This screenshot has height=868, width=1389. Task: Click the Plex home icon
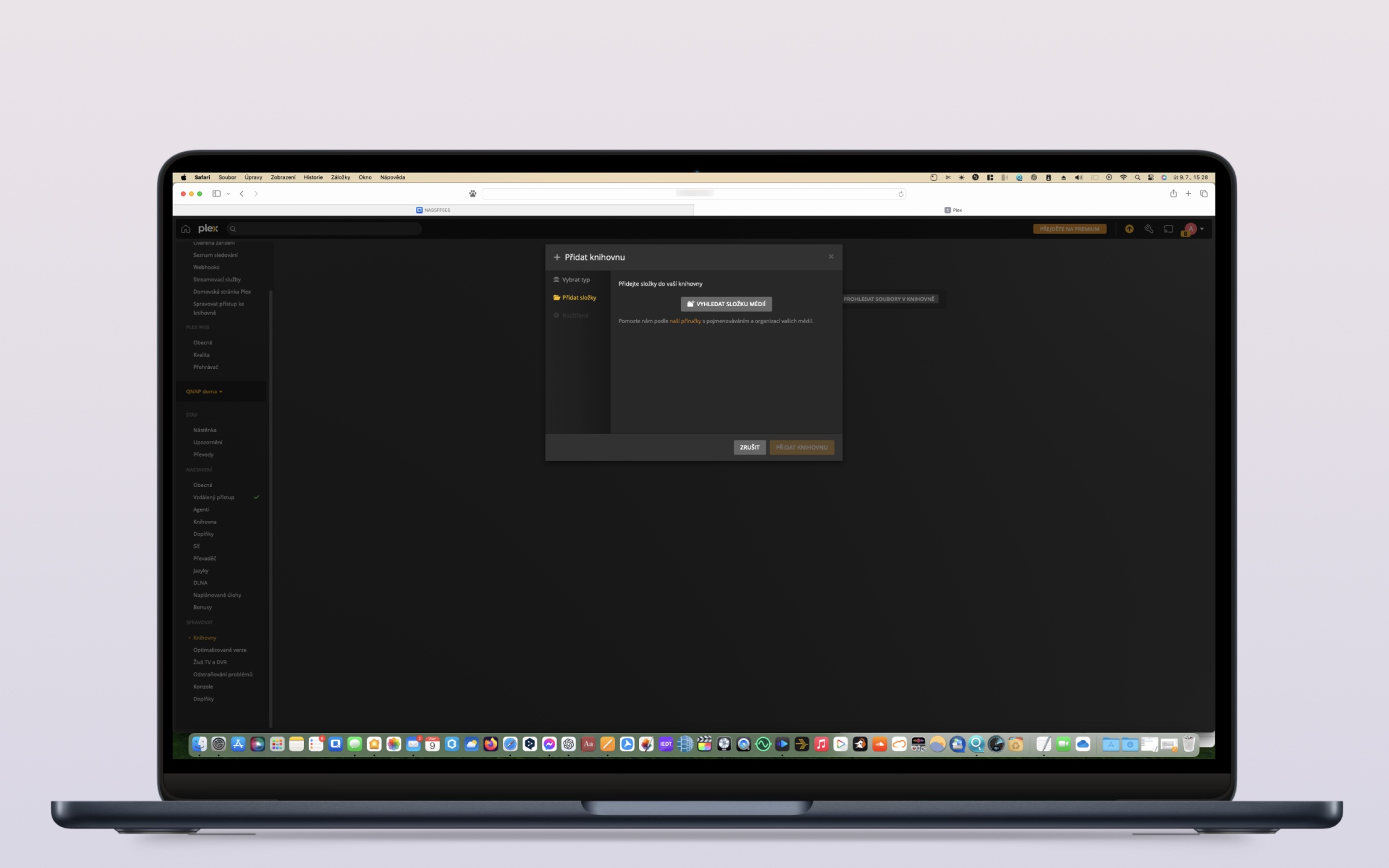pos(186,229)
